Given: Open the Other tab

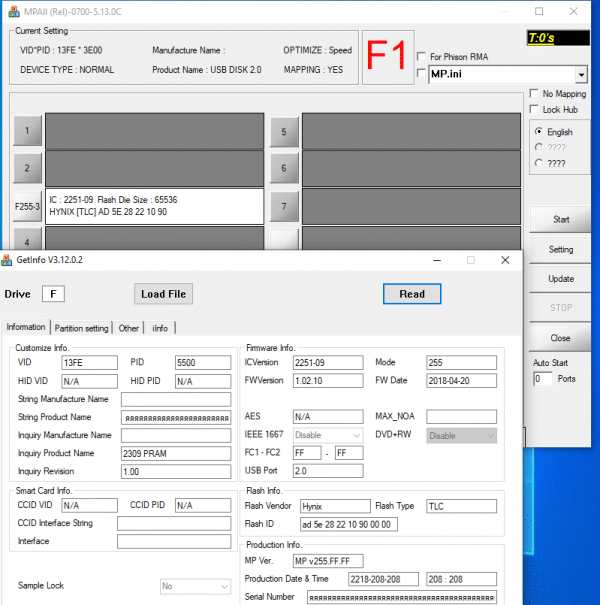Looking at the screenshot, I should 128,328.
